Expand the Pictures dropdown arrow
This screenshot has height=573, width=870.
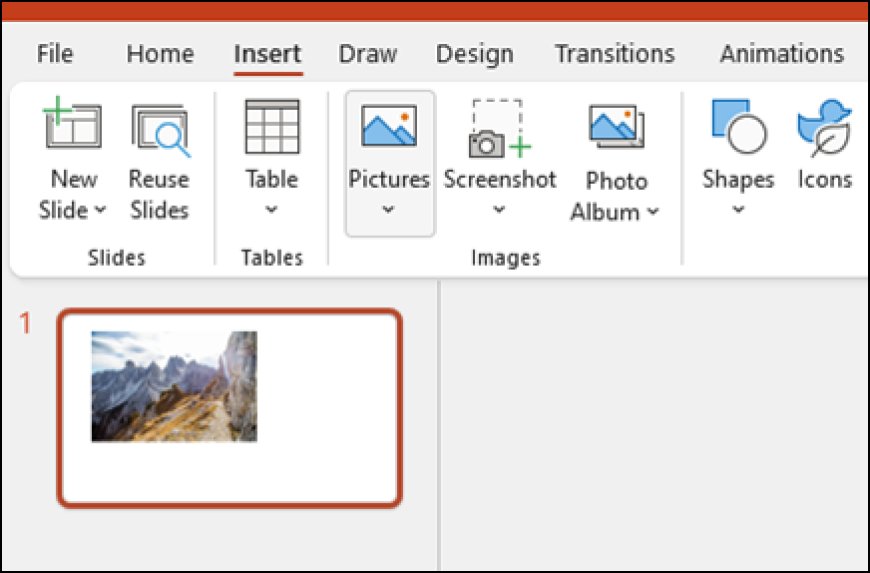tap(389, 211)
